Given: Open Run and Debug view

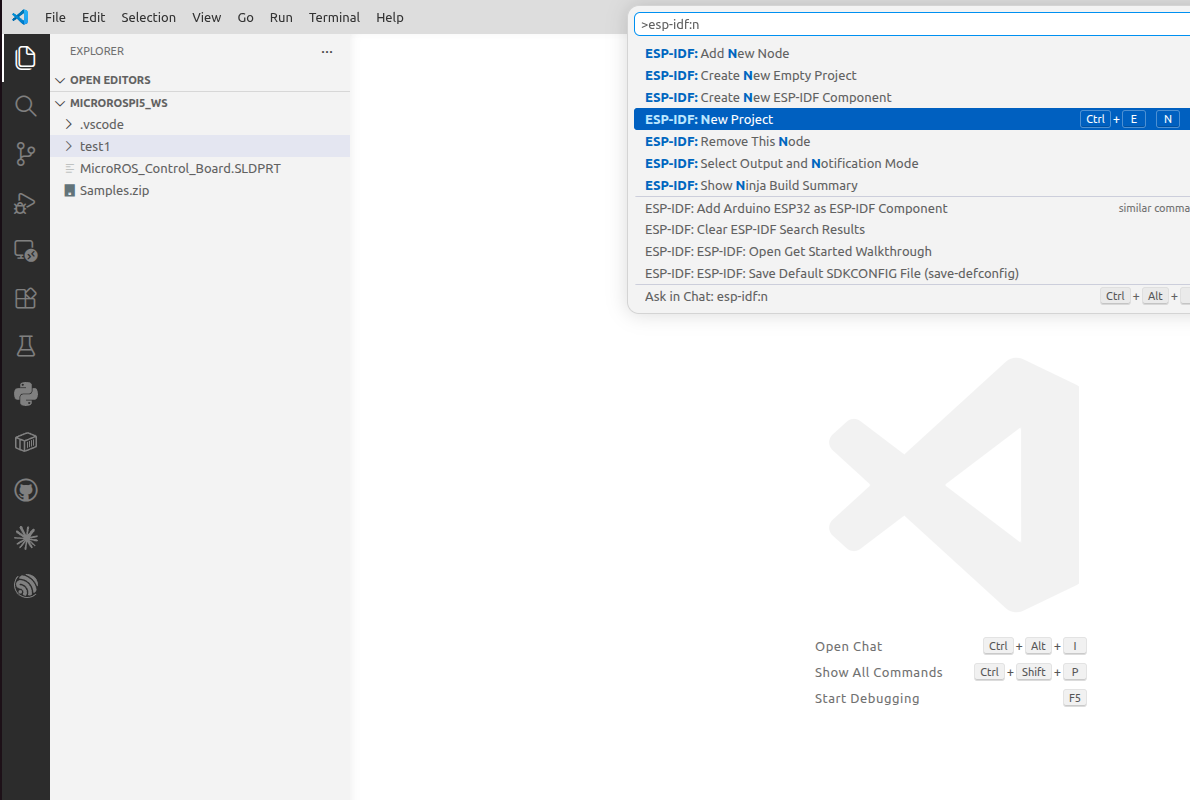Looking at the screenshot, I should (25, 203).
